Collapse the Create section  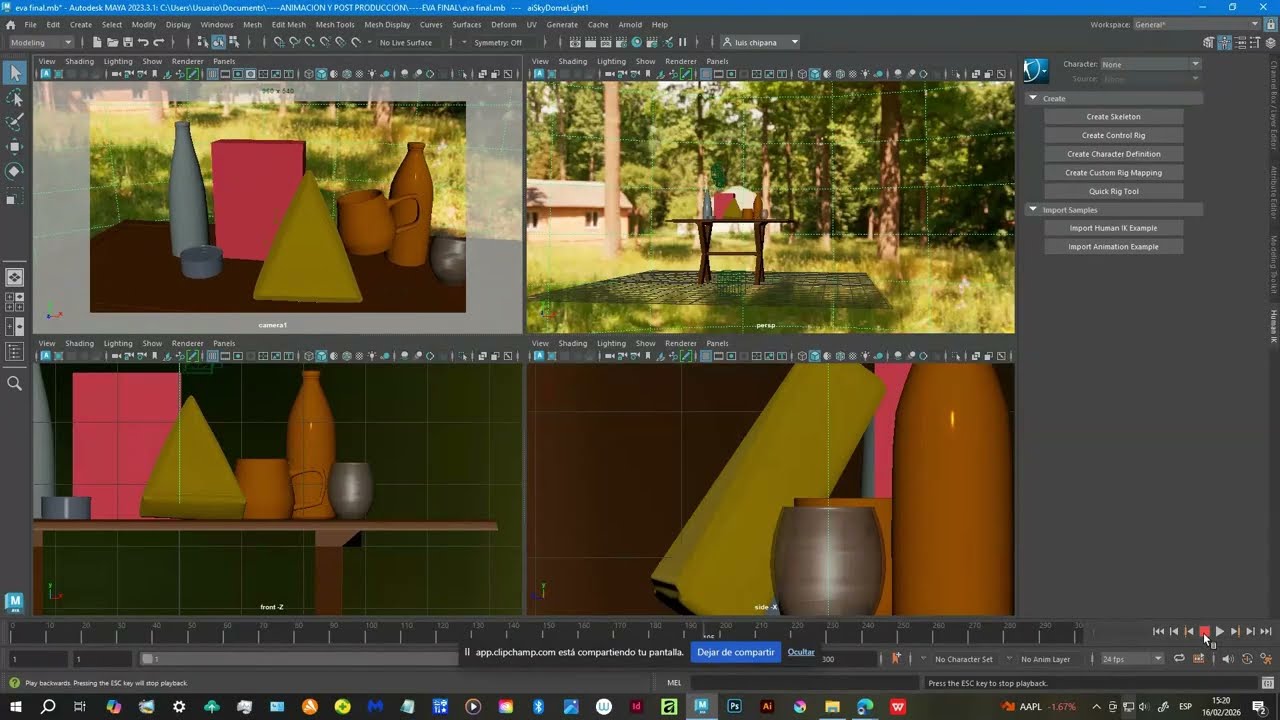click(x=1034, y=98)
